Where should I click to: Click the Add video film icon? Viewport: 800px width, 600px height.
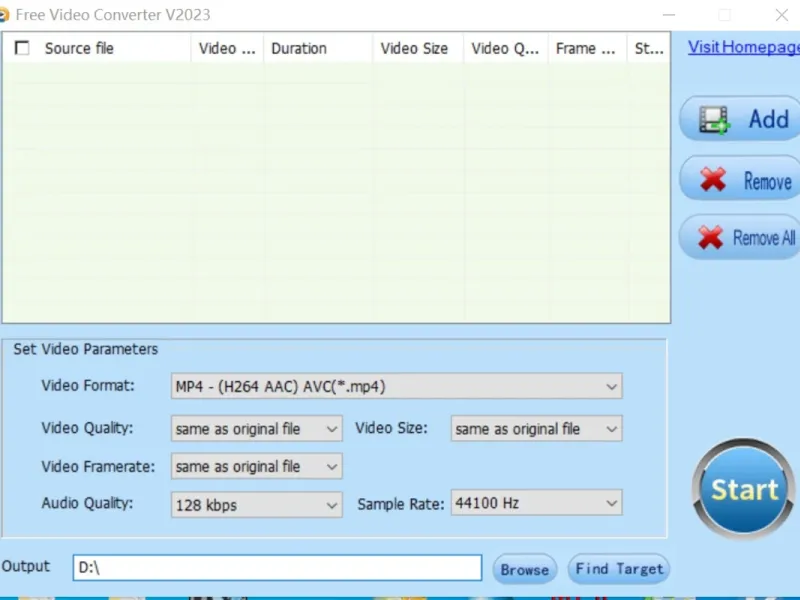tap(714, 120)
